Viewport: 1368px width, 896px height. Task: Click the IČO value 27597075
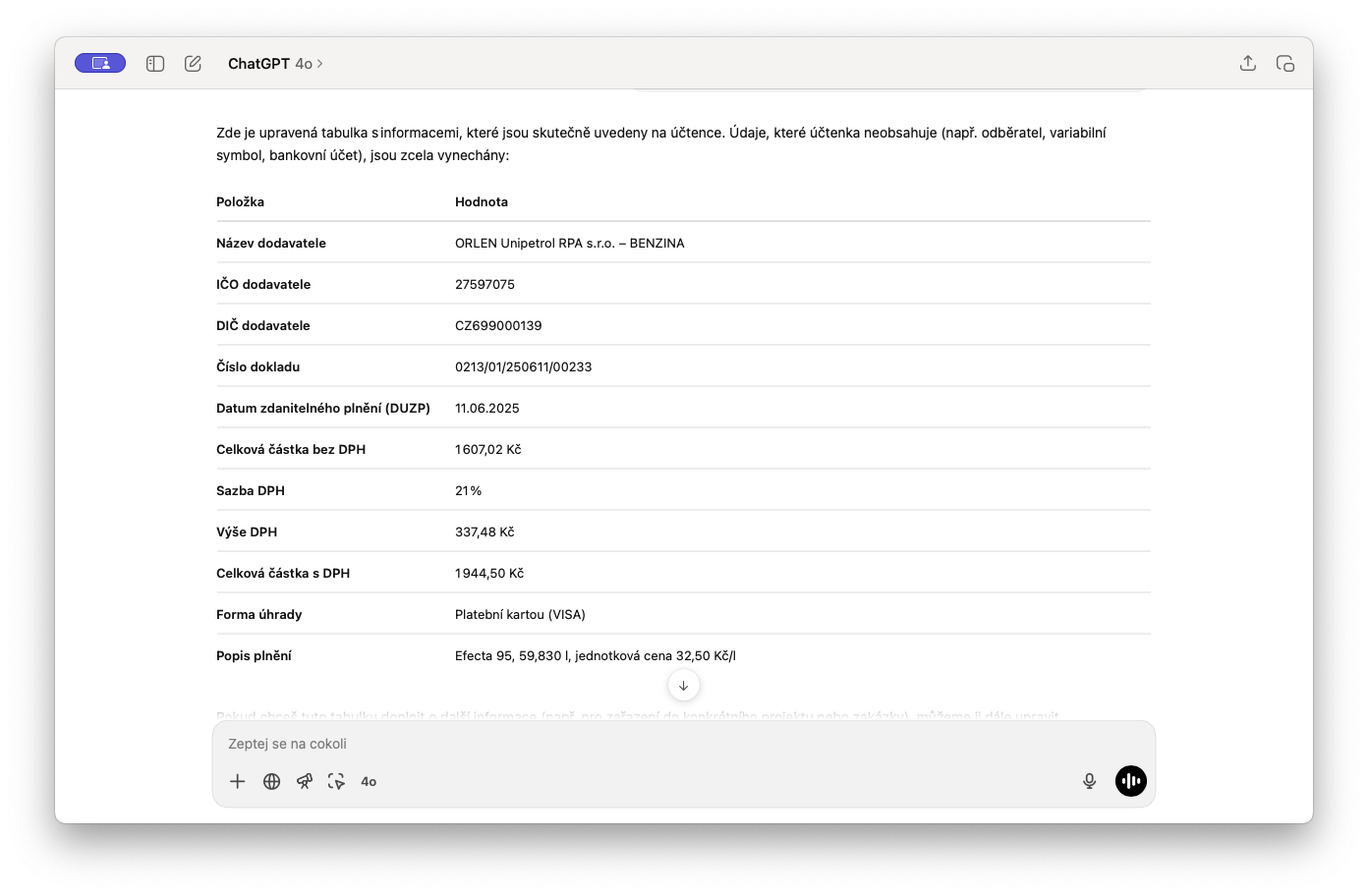(x=484, y=284)
